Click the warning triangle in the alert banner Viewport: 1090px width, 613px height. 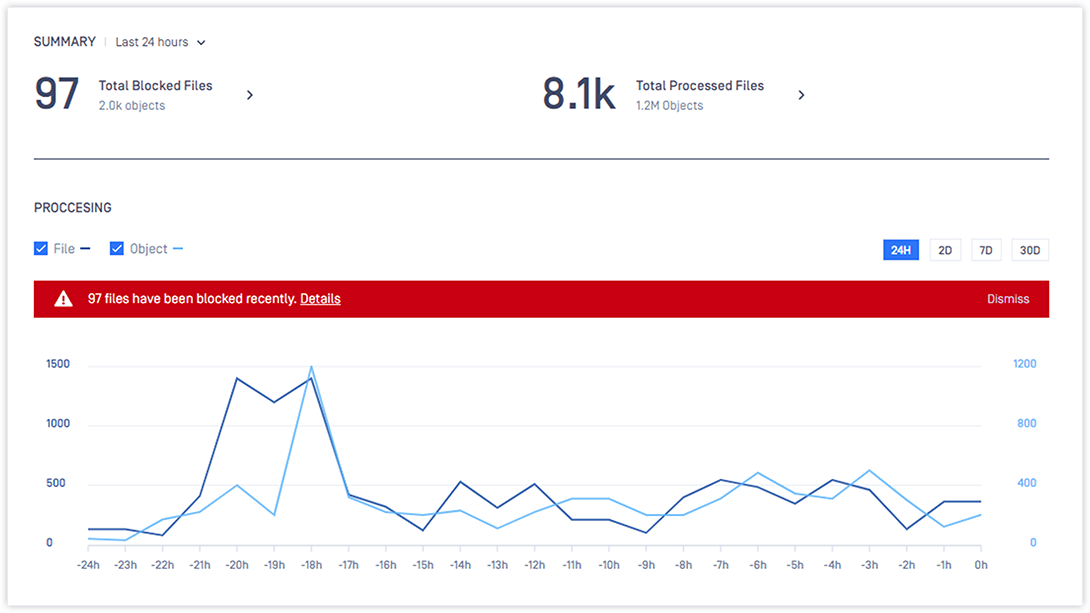pyautogui.click(x=64, y=298)
